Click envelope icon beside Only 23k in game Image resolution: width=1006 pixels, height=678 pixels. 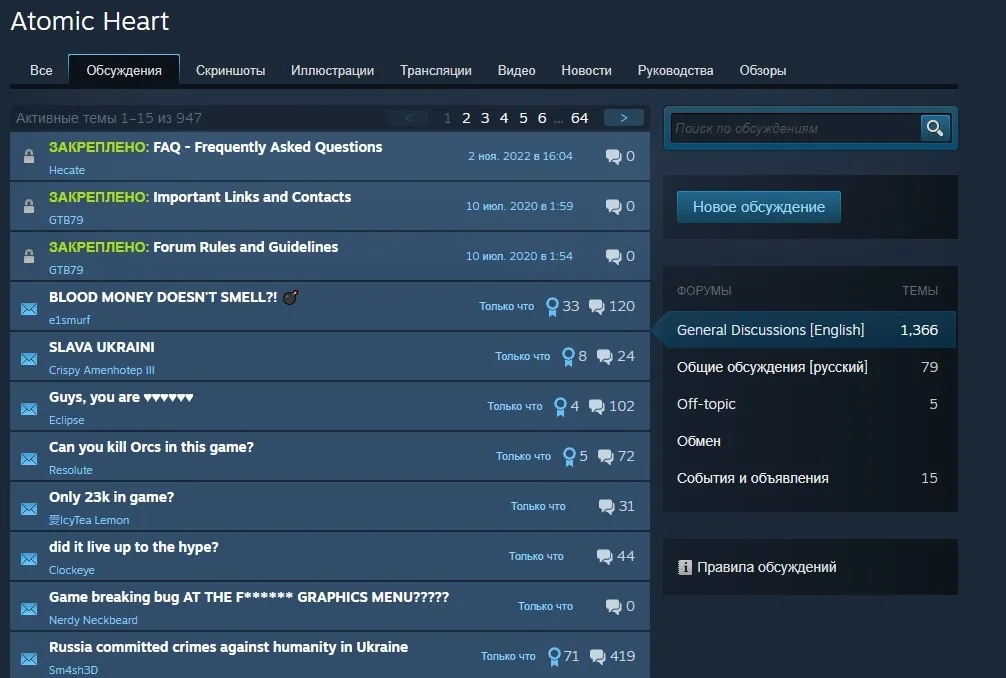[x=29, y=509]
